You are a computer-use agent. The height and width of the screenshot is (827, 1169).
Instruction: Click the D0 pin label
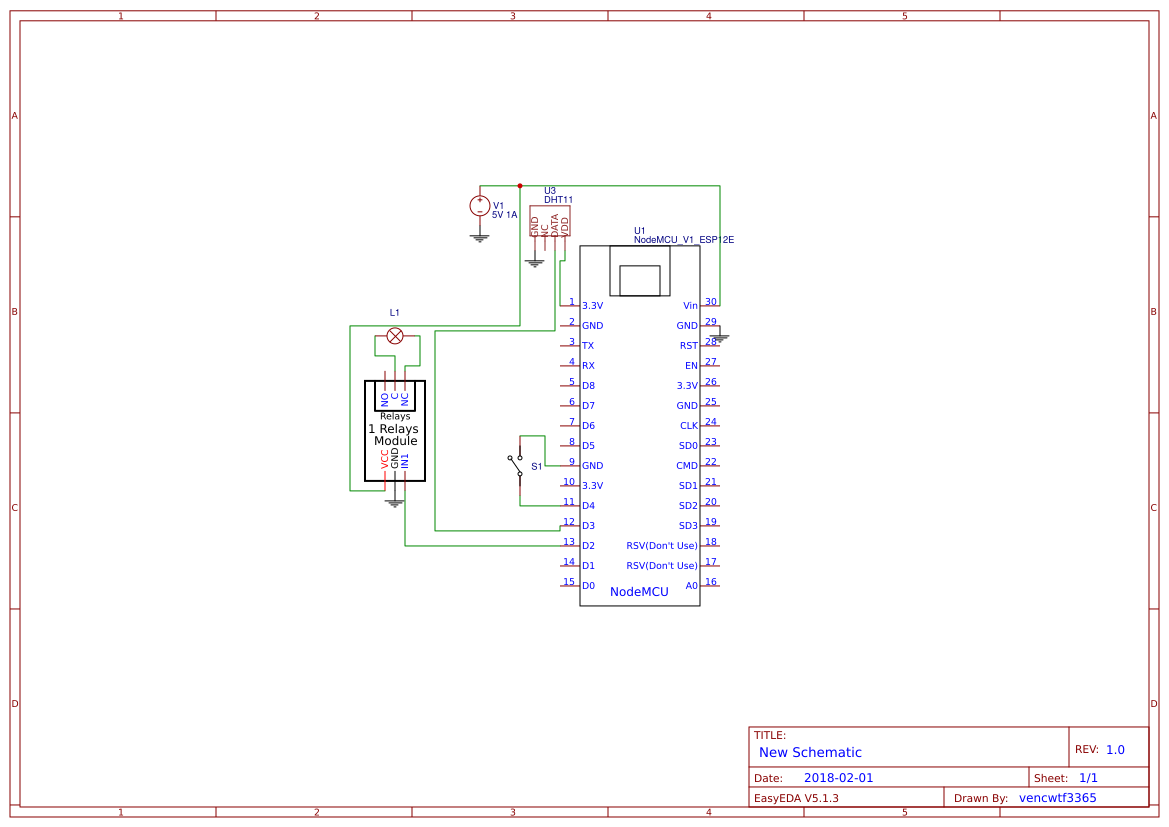tap(588, 586)
